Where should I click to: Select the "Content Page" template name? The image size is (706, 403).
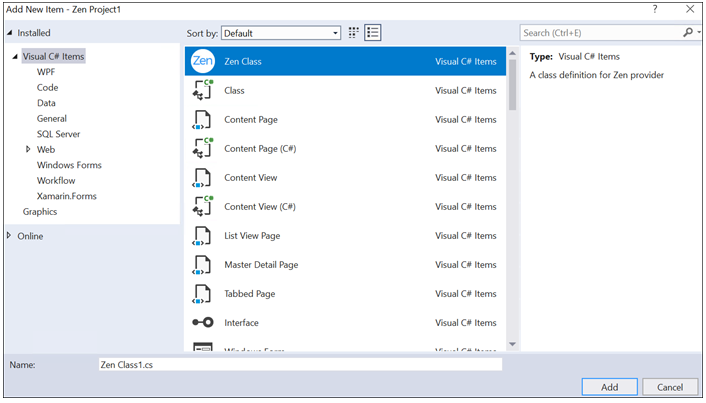(251, 120)
